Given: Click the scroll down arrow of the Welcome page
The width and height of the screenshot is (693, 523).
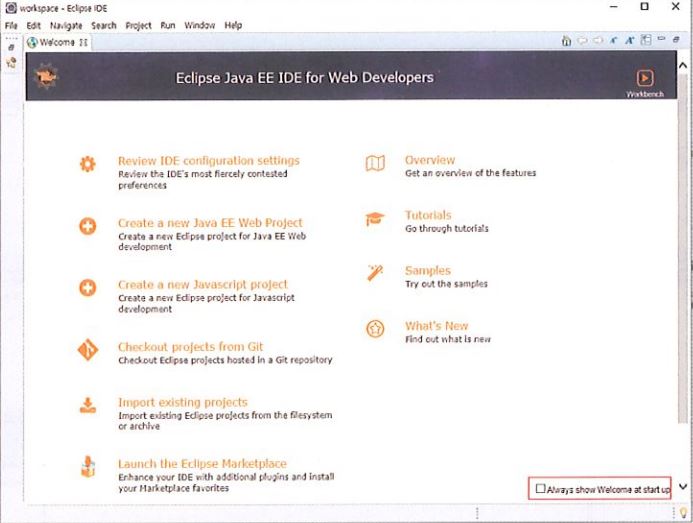Looking at the screenshot, I should tap(683, 487).
